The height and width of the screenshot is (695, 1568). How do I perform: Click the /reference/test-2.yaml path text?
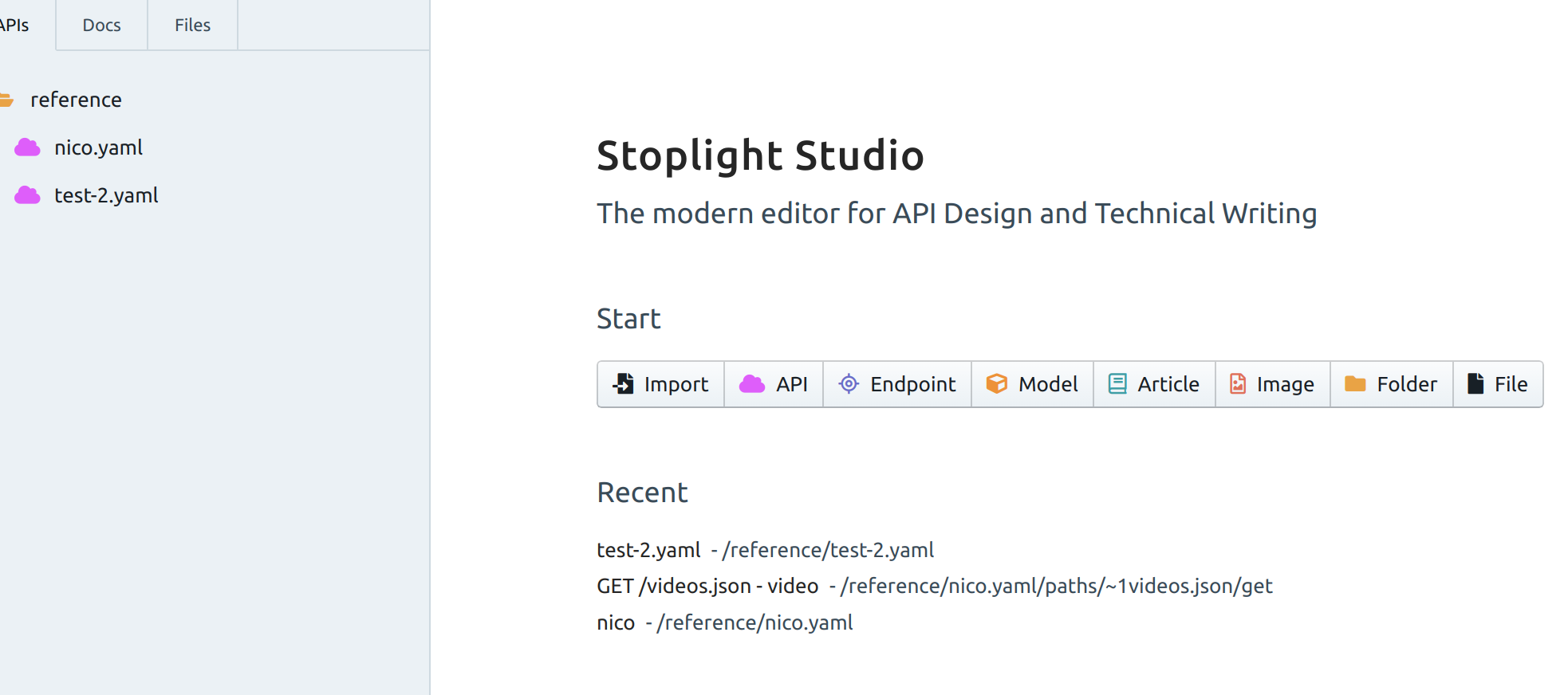[x=829, y=550]
